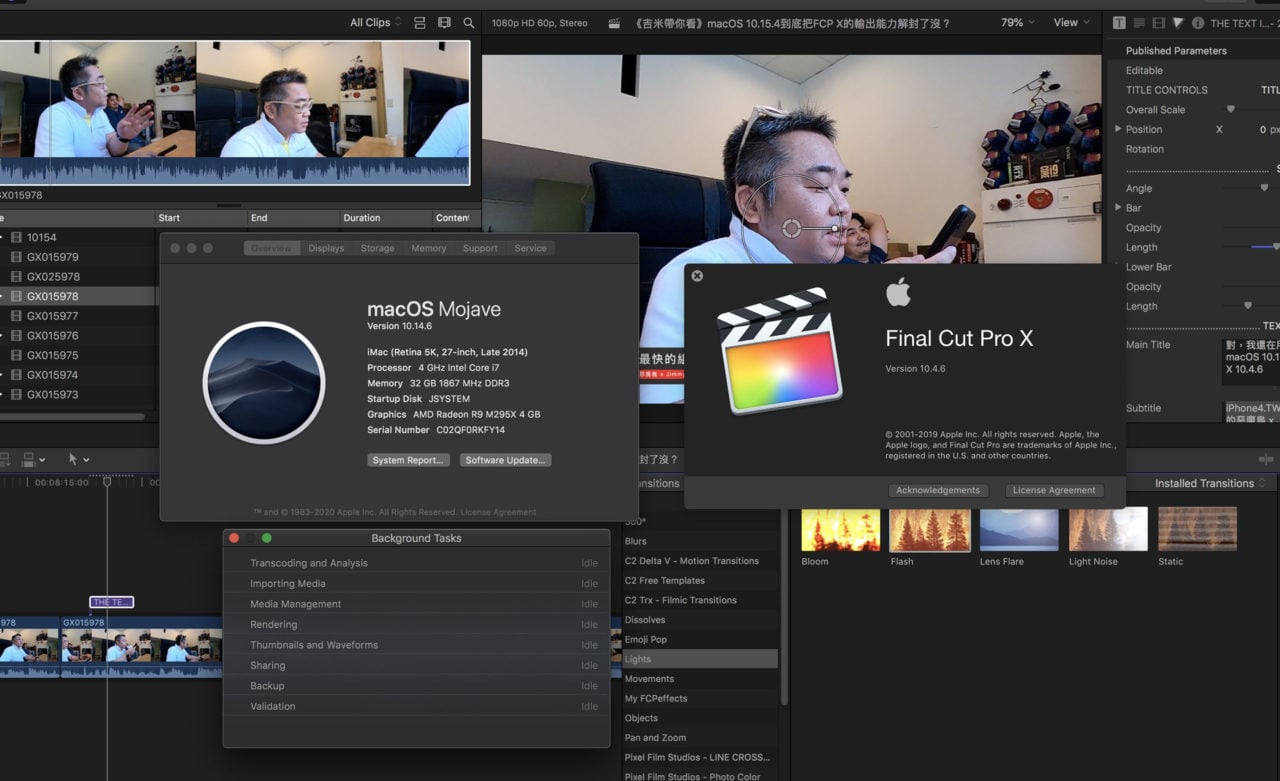1280x781 pixels.
Task: Sort browser list by Duration column header
Action: tap(385, 218)
